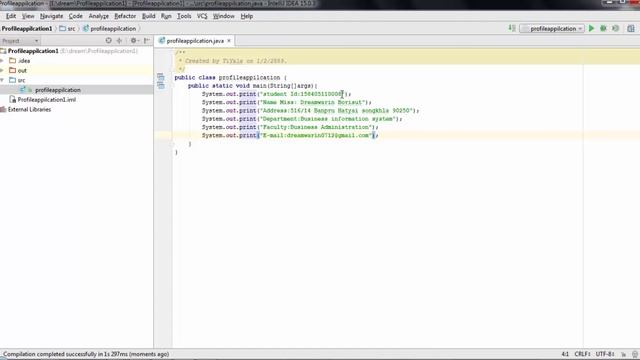This screenshot has width=640, height=360.
Task: Click the student Id print statement line
Action: (x=276, y=94)
